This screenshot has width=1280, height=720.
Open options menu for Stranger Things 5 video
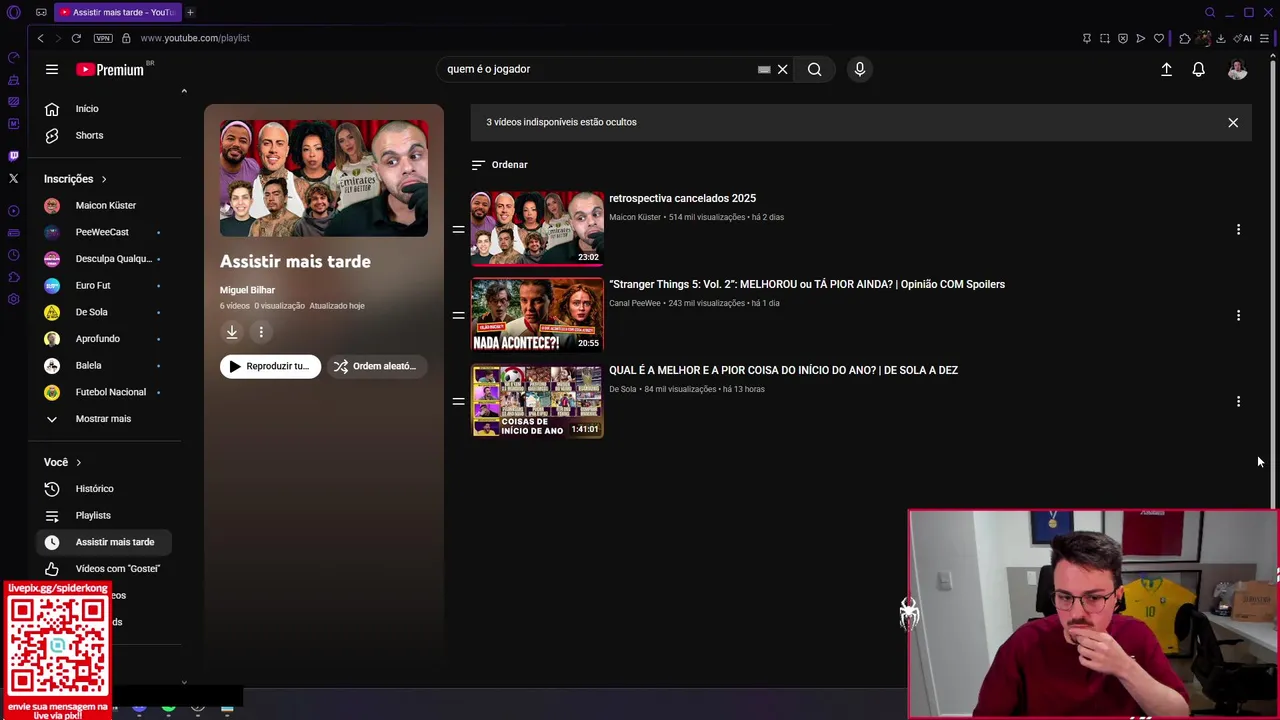point(1238,315)
